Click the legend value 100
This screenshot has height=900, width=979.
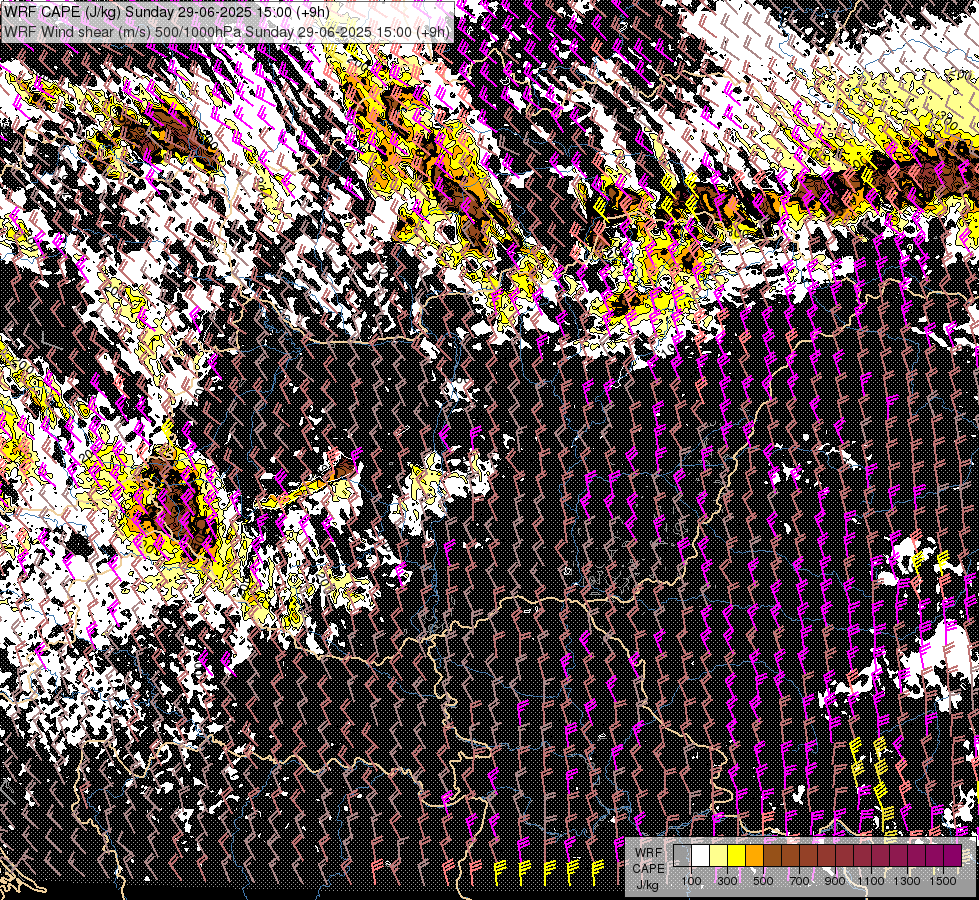point(691,881)
